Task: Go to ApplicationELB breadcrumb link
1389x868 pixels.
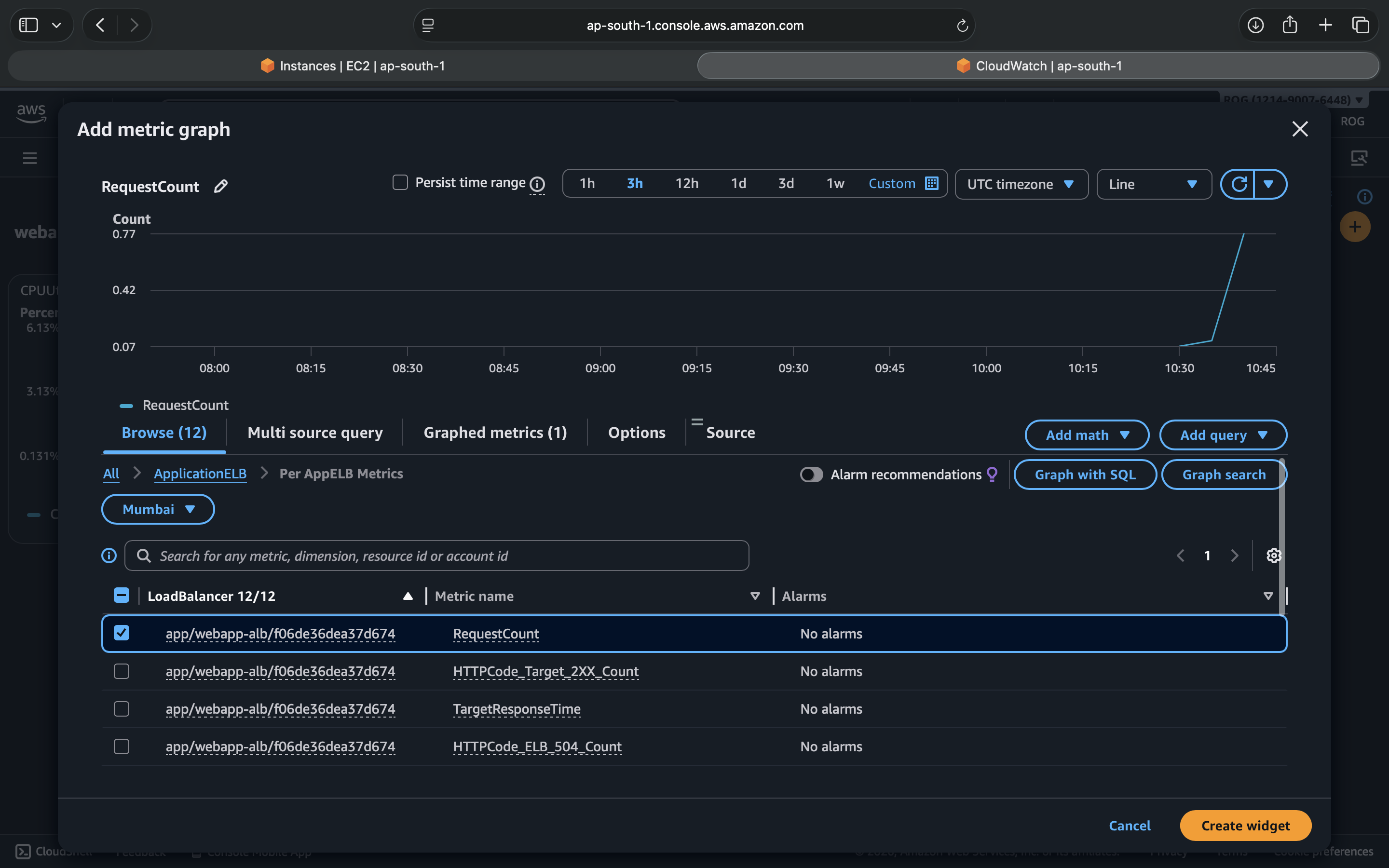Action: tap(200, 474)
